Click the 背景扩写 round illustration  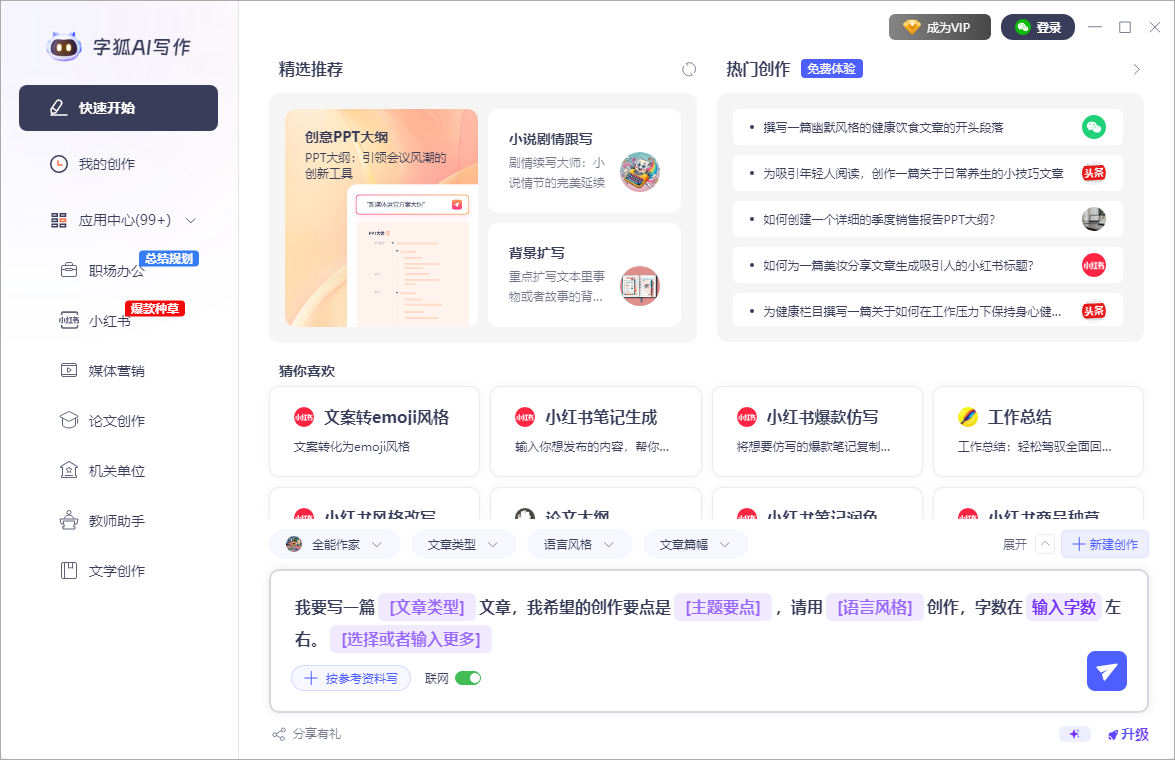click(639, 286)
